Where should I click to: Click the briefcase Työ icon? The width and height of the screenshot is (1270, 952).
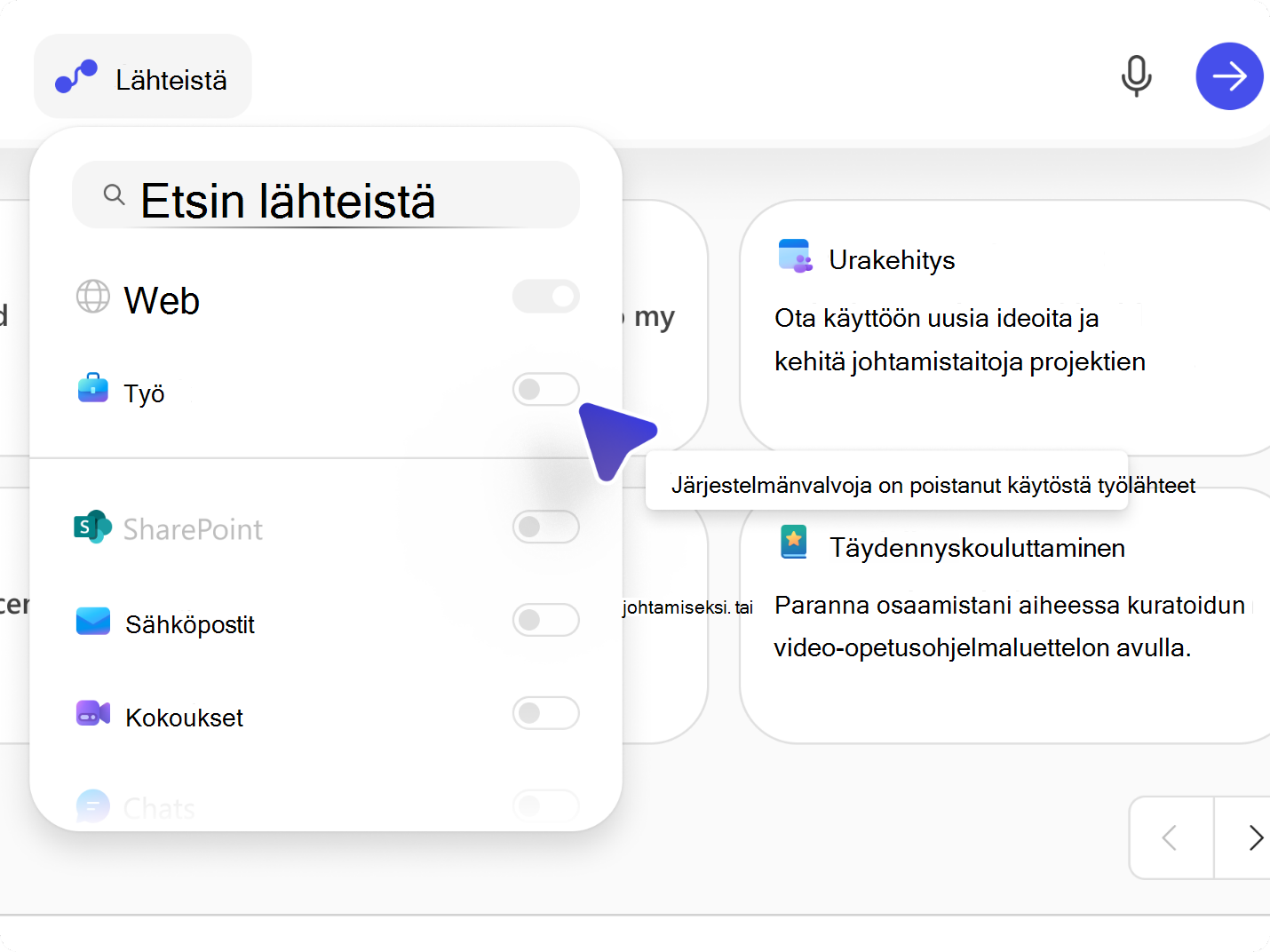click(93, 388)
